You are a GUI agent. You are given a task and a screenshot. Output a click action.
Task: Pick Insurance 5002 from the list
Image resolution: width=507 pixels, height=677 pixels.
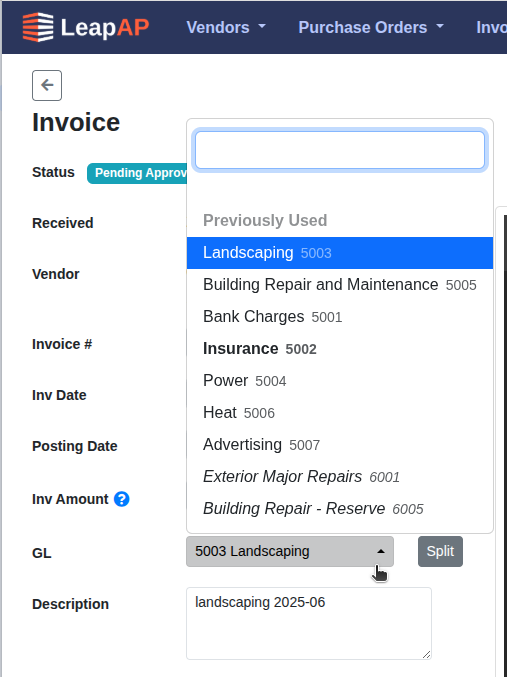pos(340,348)
